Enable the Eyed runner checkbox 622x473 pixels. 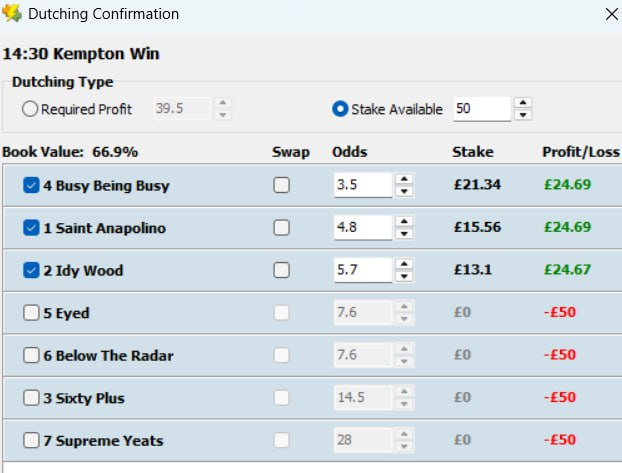[x=31, y=313]
